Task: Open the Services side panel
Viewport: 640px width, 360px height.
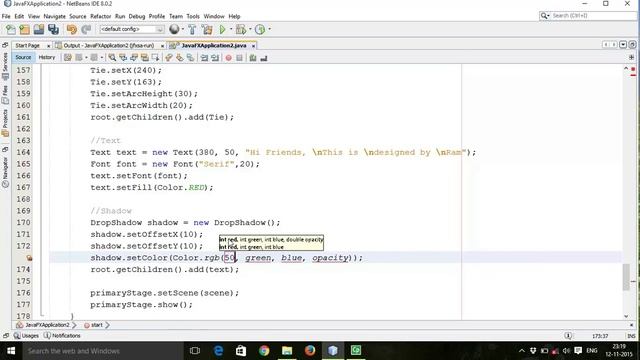Action: click(x=5, y=65)
